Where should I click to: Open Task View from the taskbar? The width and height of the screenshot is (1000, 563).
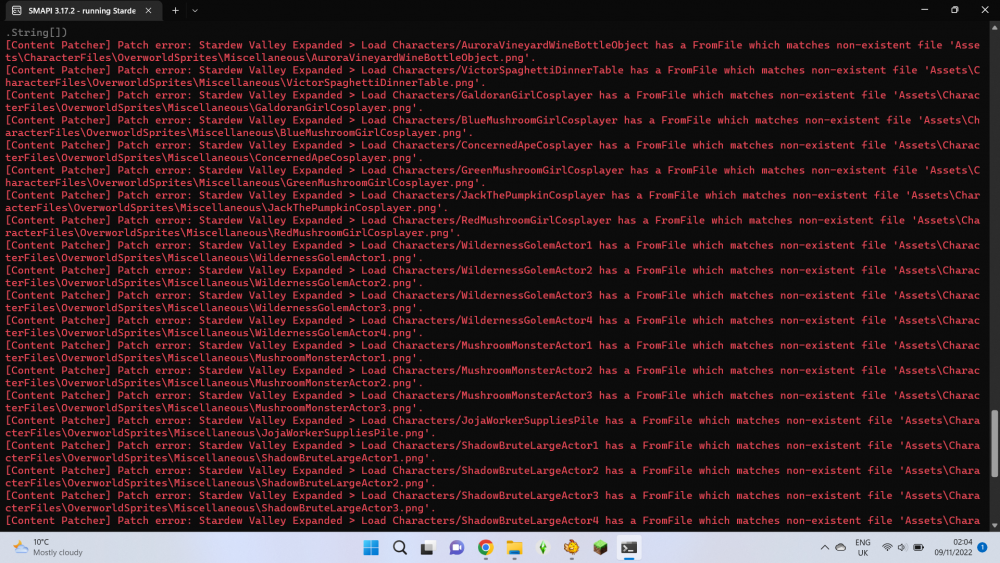tap(428, 547)
